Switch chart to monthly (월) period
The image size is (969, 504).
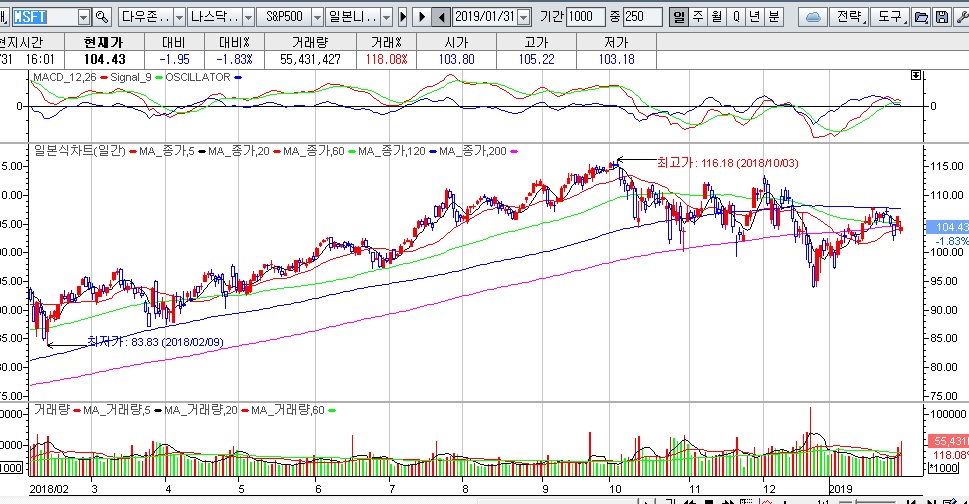(x=717, y=17)
